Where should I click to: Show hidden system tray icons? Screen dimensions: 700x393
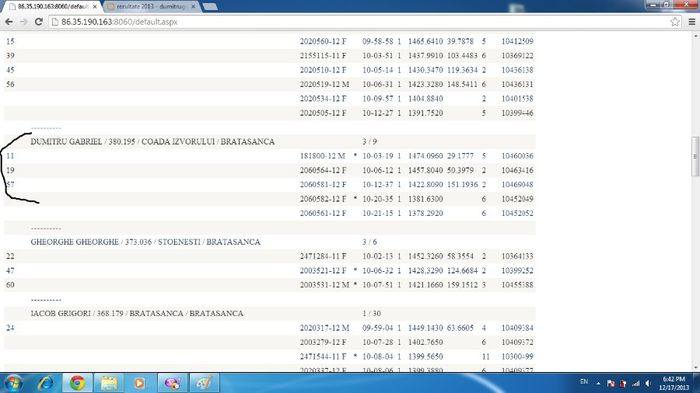pos(598,383)
